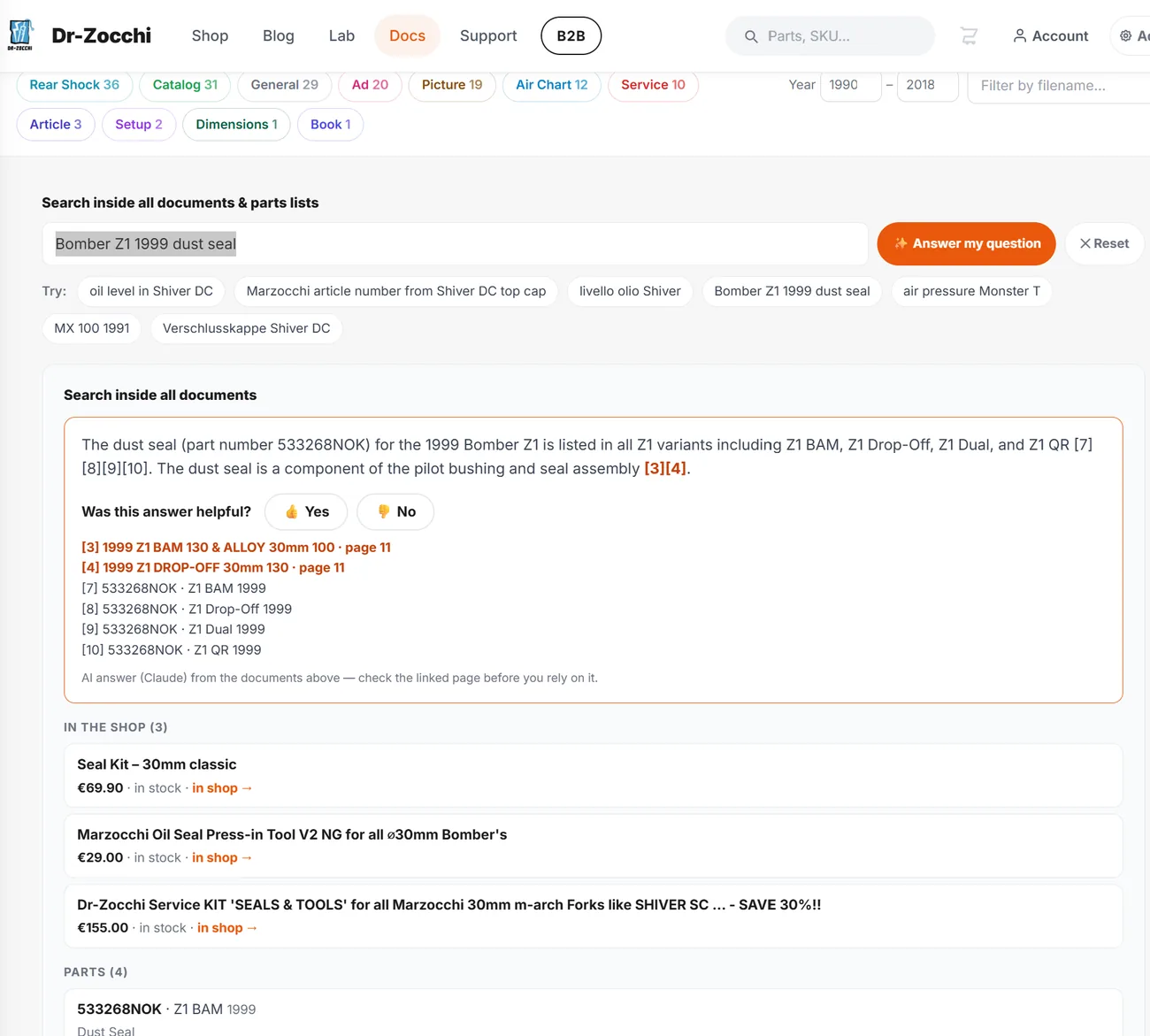Click the Dr-Zocchi logo icon

point(20,35)
